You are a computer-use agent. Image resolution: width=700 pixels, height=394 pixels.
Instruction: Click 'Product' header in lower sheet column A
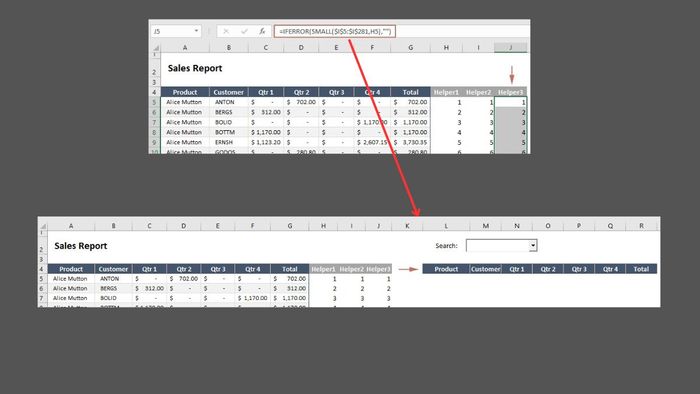pyautogui.click(x=71, y=269)
